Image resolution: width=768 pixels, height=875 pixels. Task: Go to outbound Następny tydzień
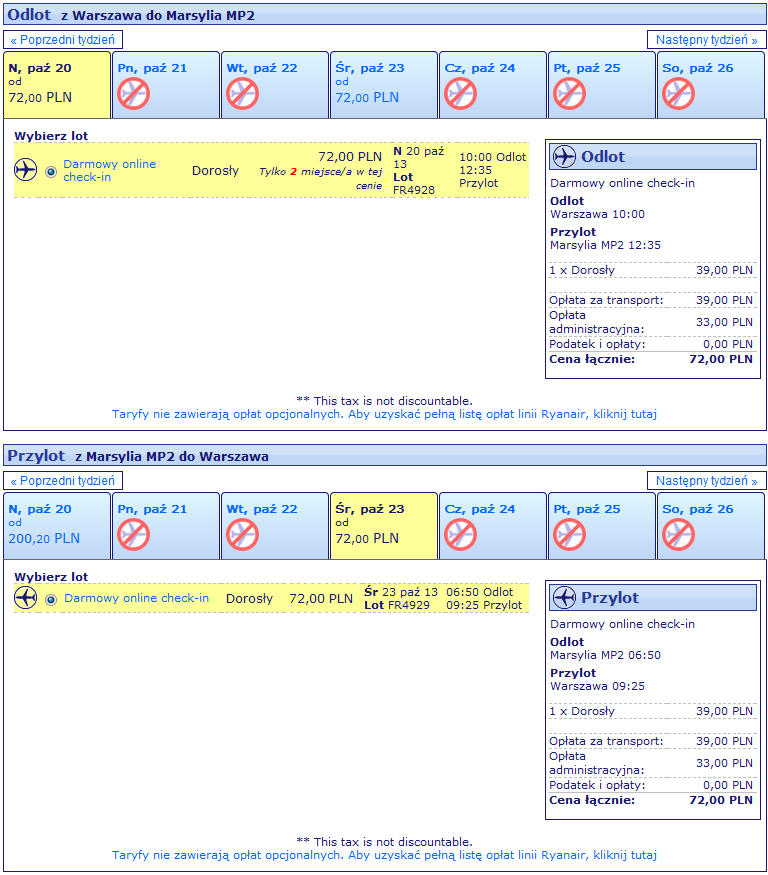(706, 40)
